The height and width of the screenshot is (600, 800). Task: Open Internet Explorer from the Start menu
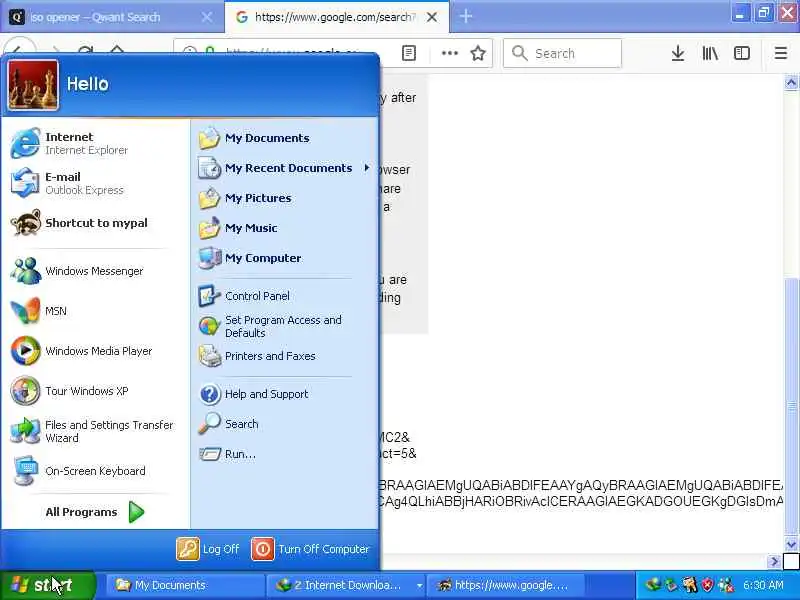(x=71, y=143)
